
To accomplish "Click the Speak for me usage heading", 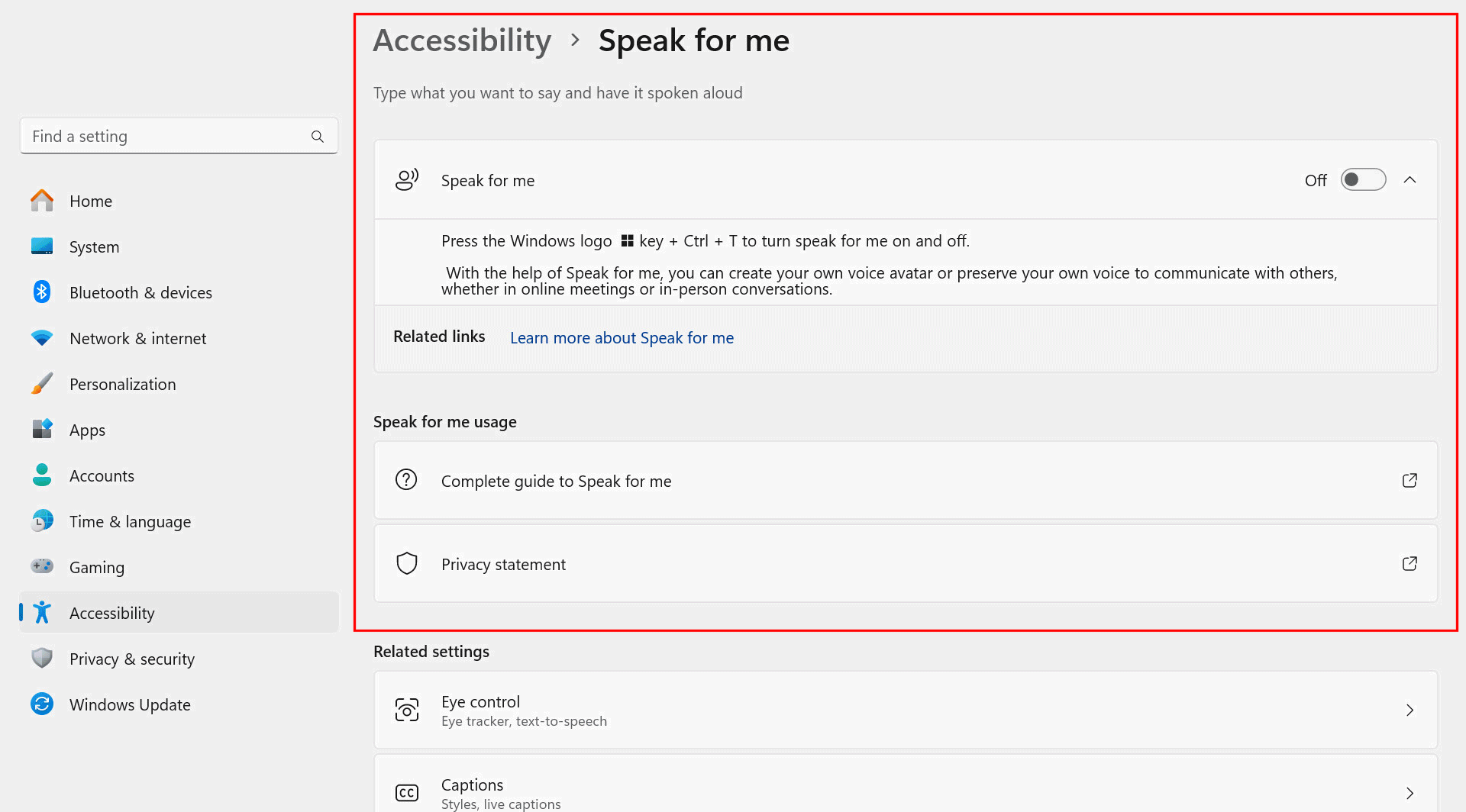I will [445, 422].
